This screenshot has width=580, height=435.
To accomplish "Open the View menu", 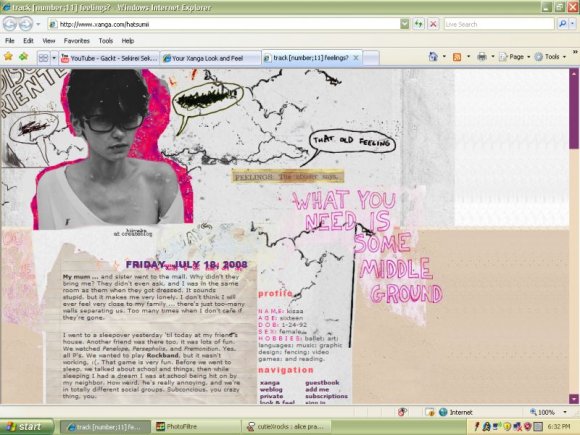I will (48, 41).
